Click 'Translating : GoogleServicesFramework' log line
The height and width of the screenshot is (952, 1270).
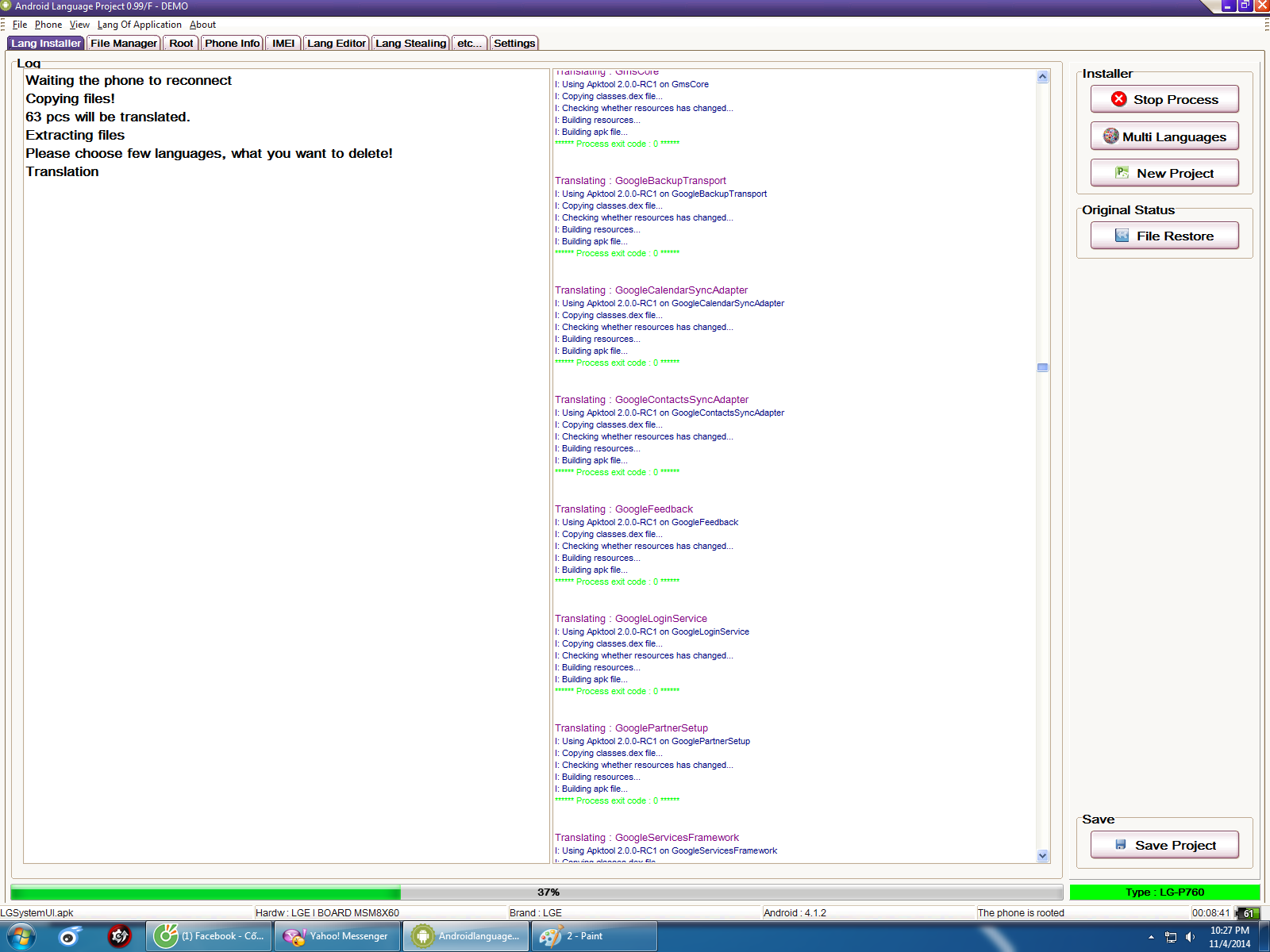[x=646, y=838]
